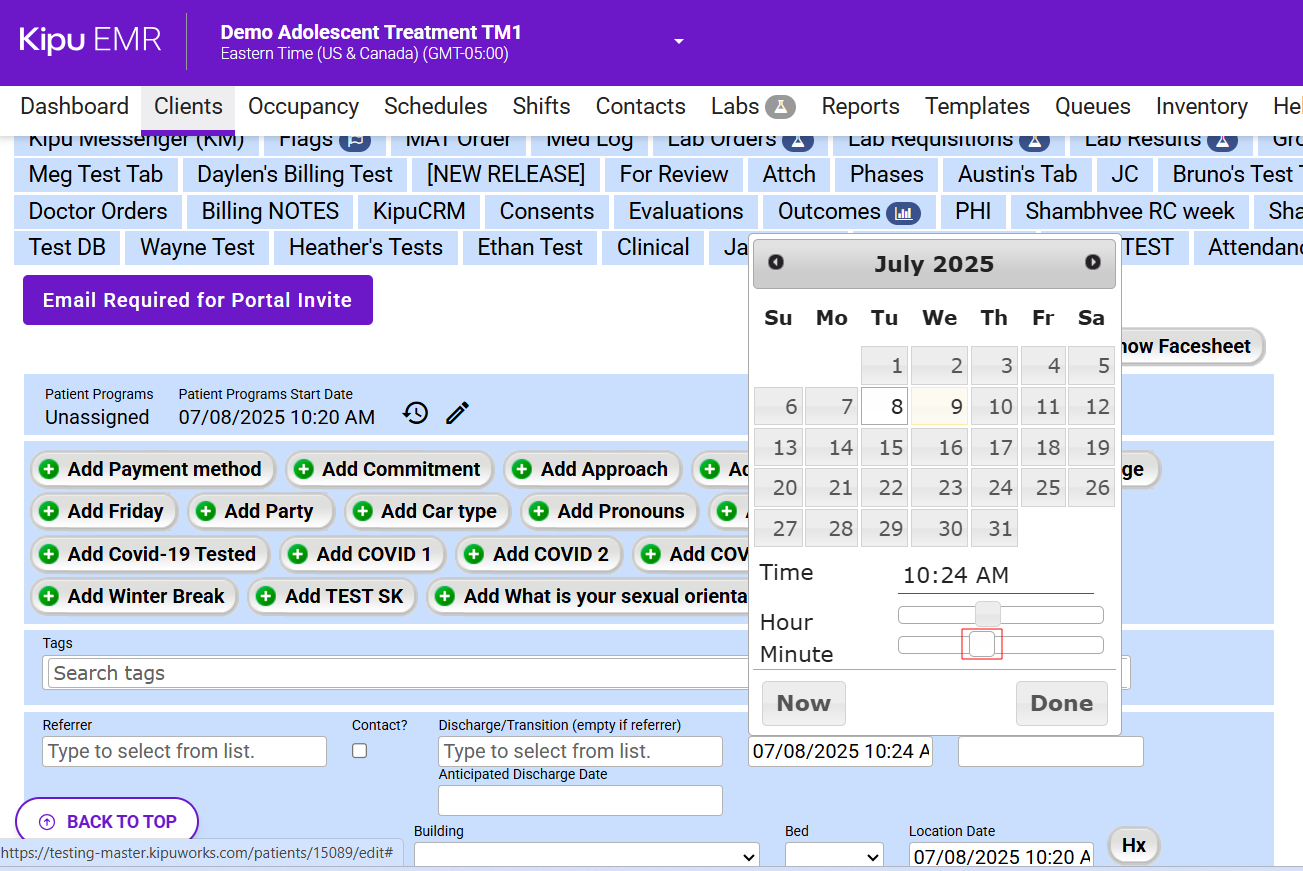This screenshot has height=871, width=1303.
Task: Click the Now button in datepicker
Action: click(803, 704)
